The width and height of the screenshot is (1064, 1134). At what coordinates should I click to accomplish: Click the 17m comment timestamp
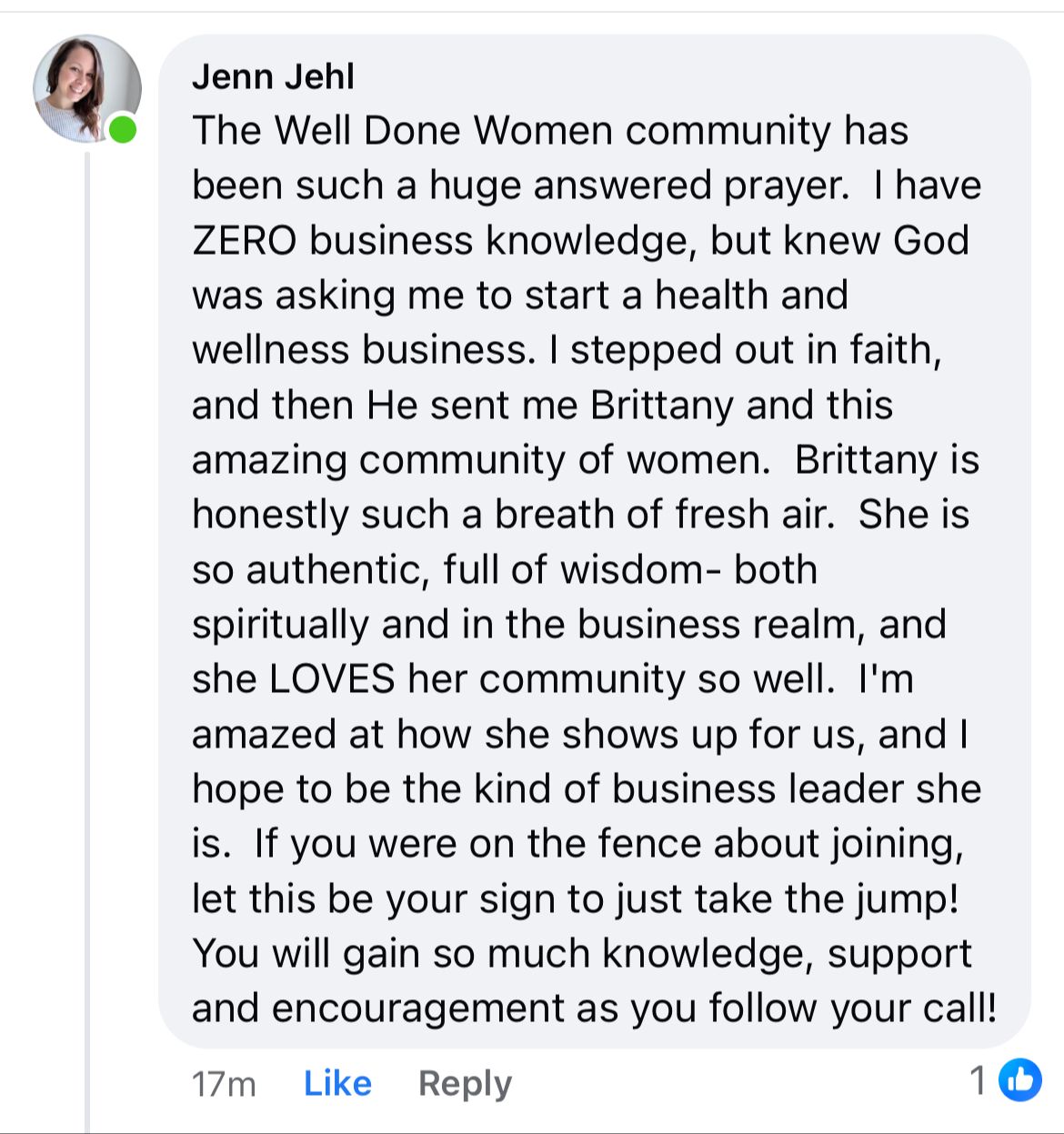(x=224, y=1084)
